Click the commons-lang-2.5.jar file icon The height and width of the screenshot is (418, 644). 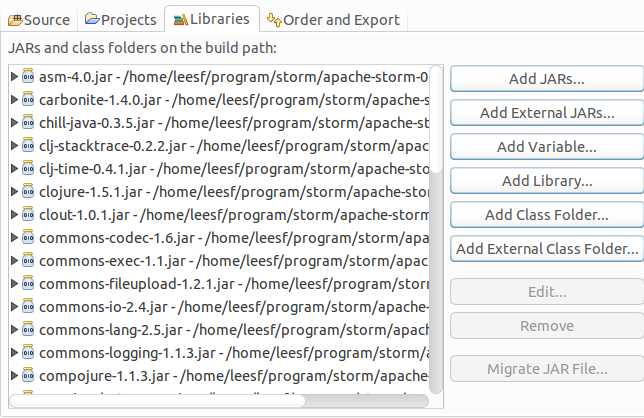(x=28, y=329)
